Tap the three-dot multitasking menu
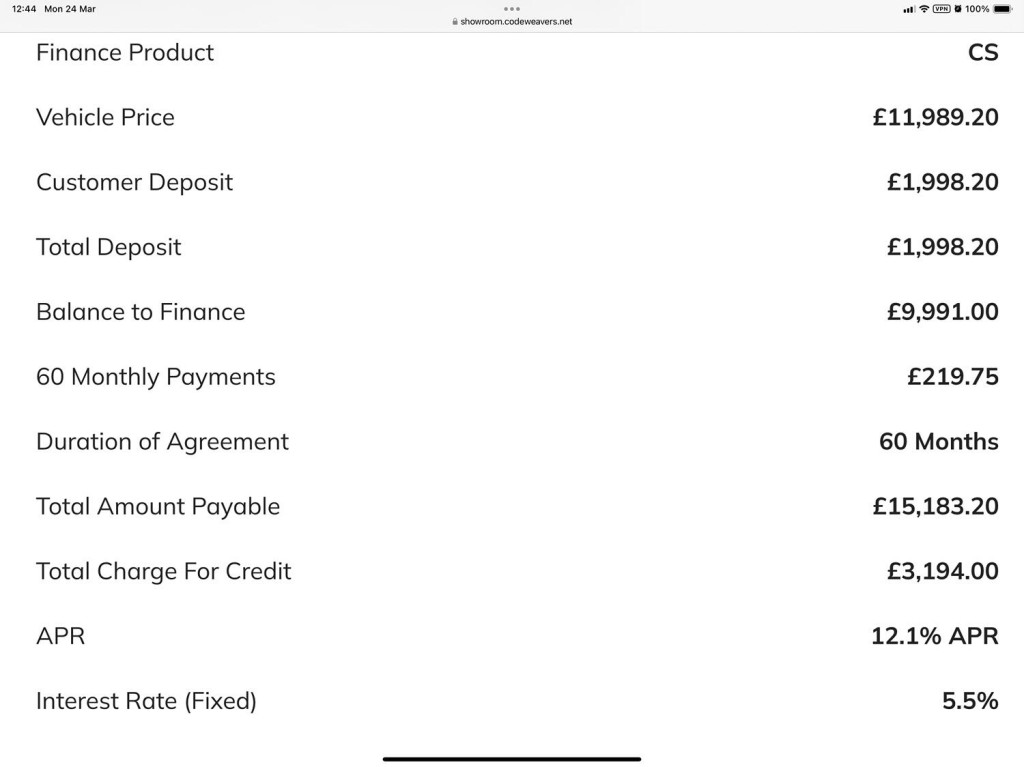Viewport: 1024px width, 767px height. click(x=512, y=9)
